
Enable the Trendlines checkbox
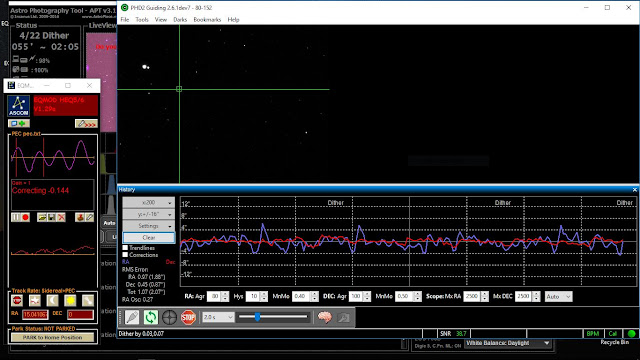(125, 248)
